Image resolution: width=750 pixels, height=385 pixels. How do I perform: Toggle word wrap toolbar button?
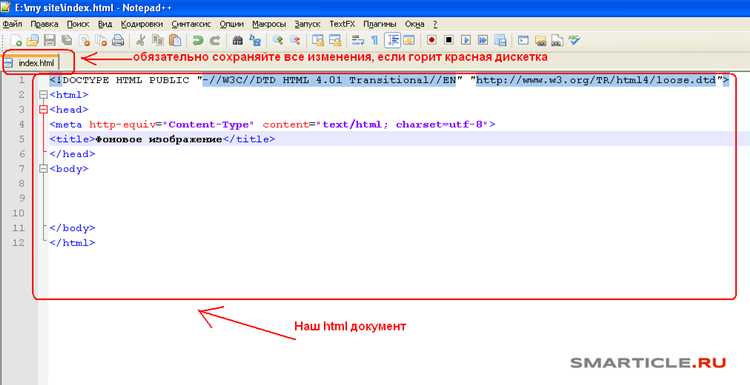(357, 41)
